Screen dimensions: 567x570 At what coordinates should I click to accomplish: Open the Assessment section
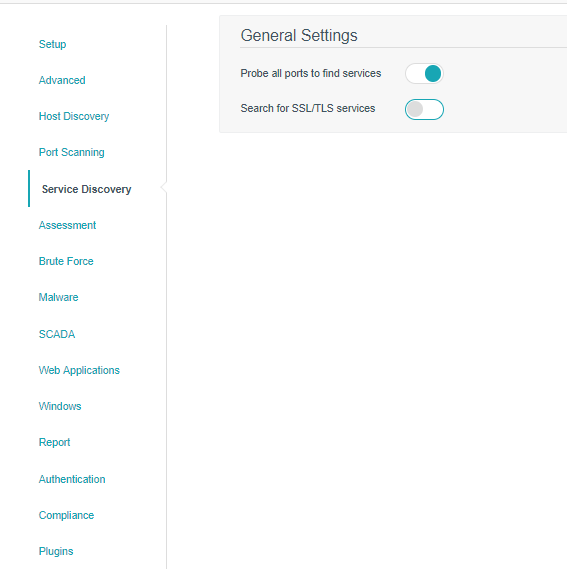(x=67, y=225)
